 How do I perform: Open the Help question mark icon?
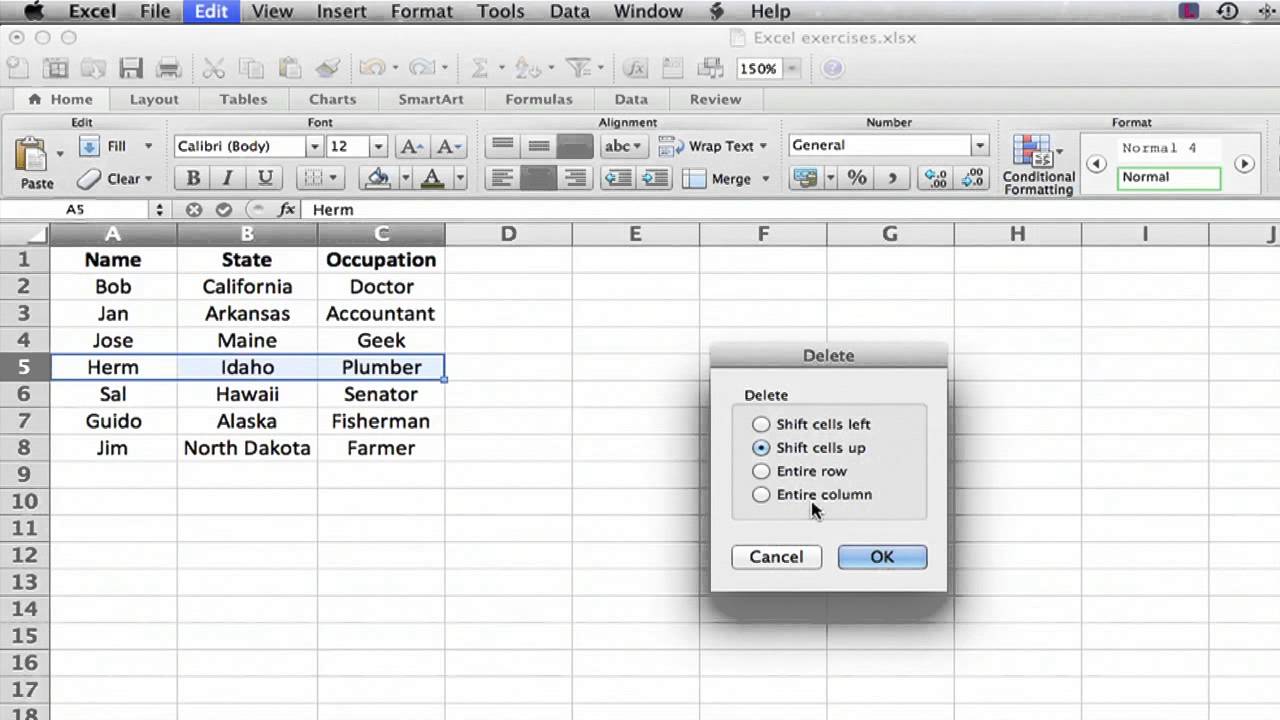(833, 68)
